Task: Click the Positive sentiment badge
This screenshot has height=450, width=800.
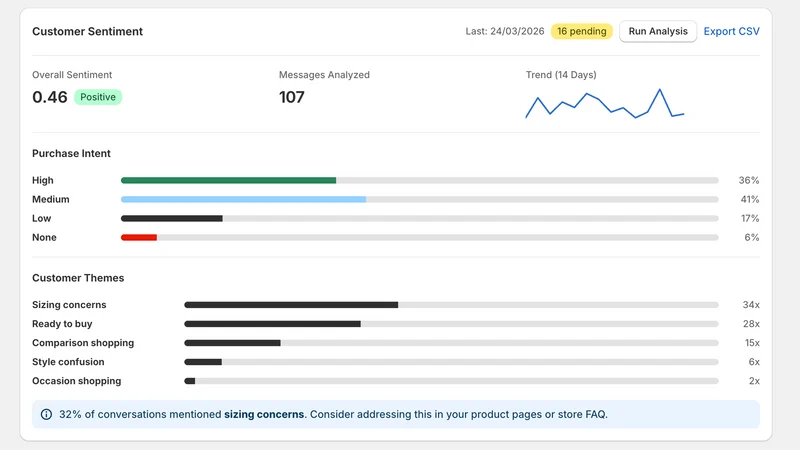Action: tap(98, 97)
